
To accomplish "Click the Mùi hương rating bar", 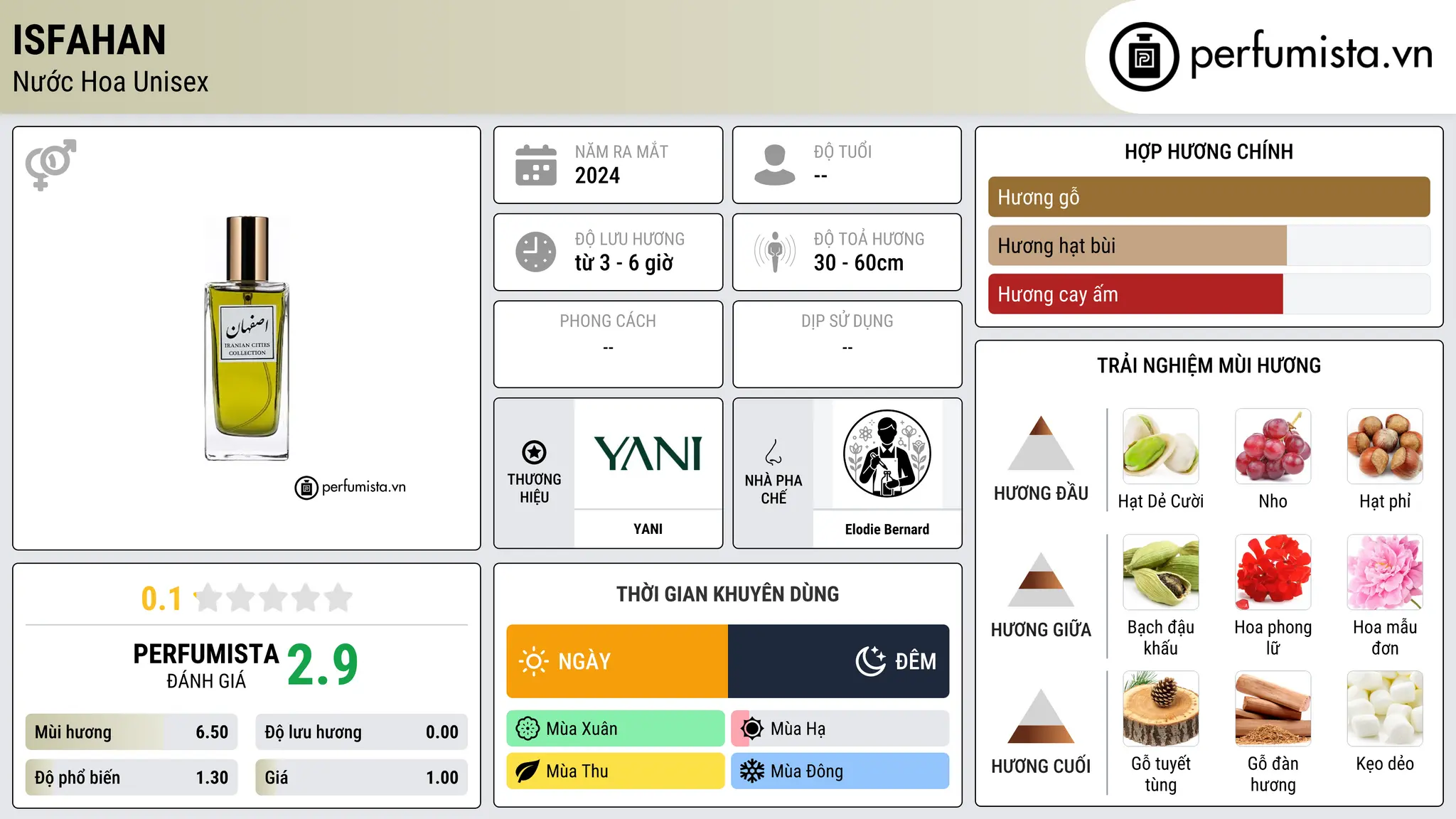I will 132,732.
